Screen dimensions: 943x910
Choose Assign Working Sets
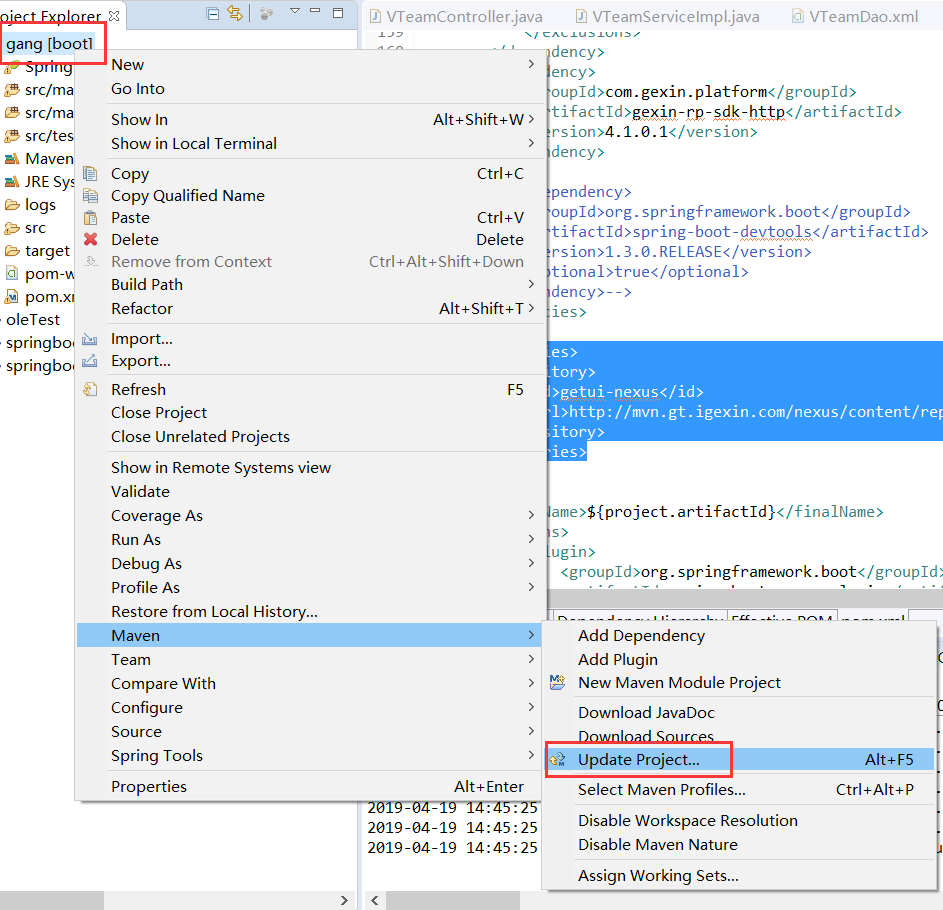click(x=739, y=876)
